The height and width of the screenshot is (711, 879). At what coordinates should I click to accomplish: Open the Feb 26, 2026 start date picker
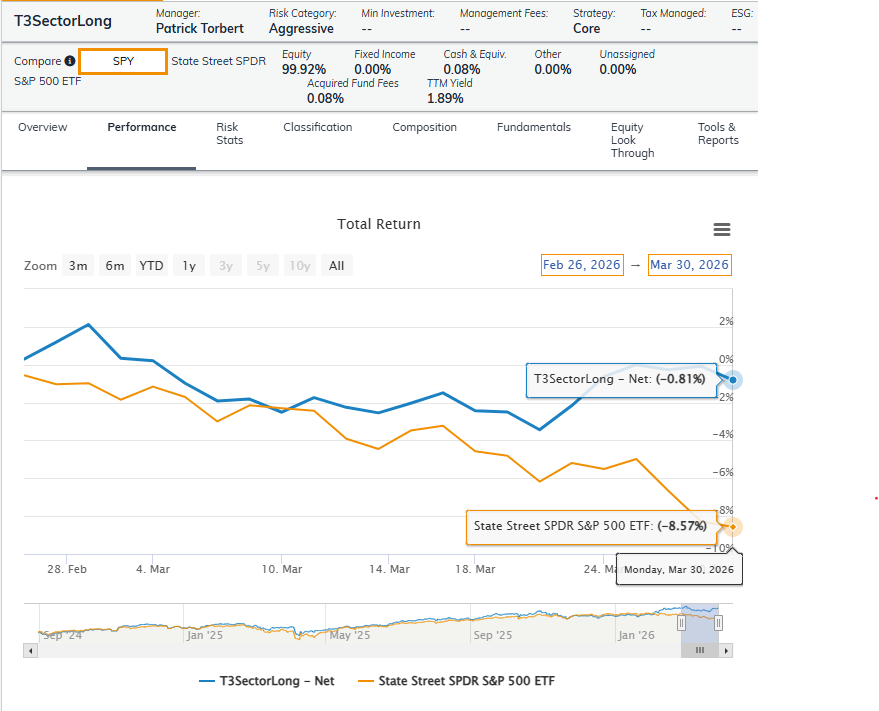tap(580, 265)
